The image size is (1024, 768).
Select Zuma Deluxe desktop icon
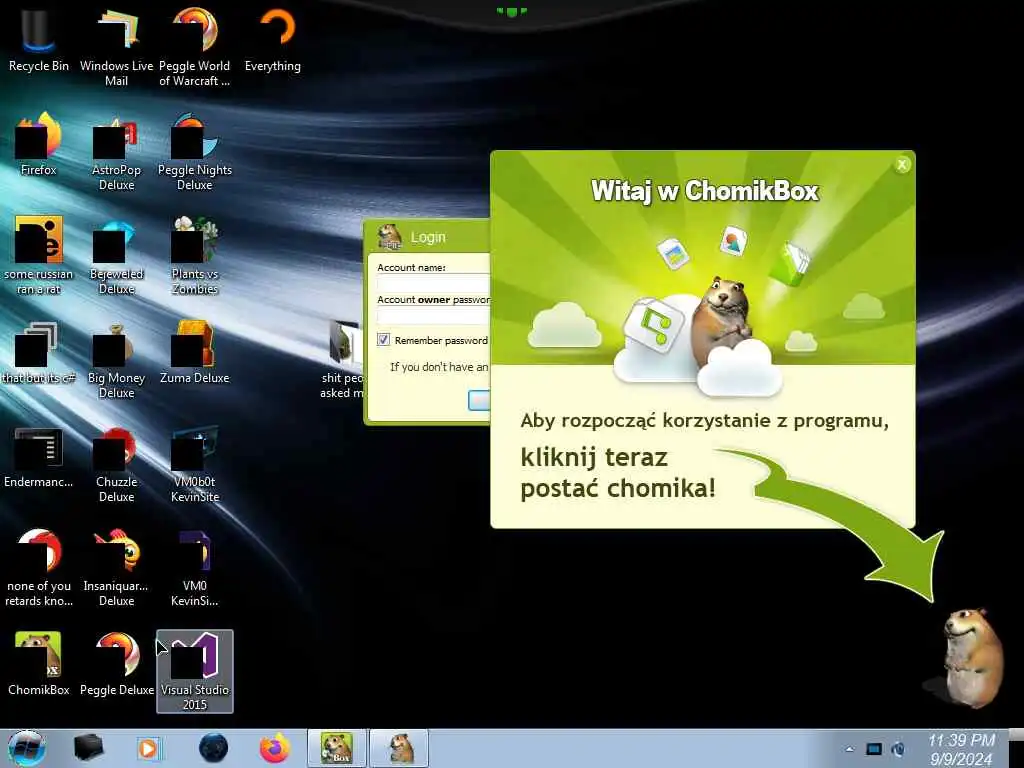(195, 353)
